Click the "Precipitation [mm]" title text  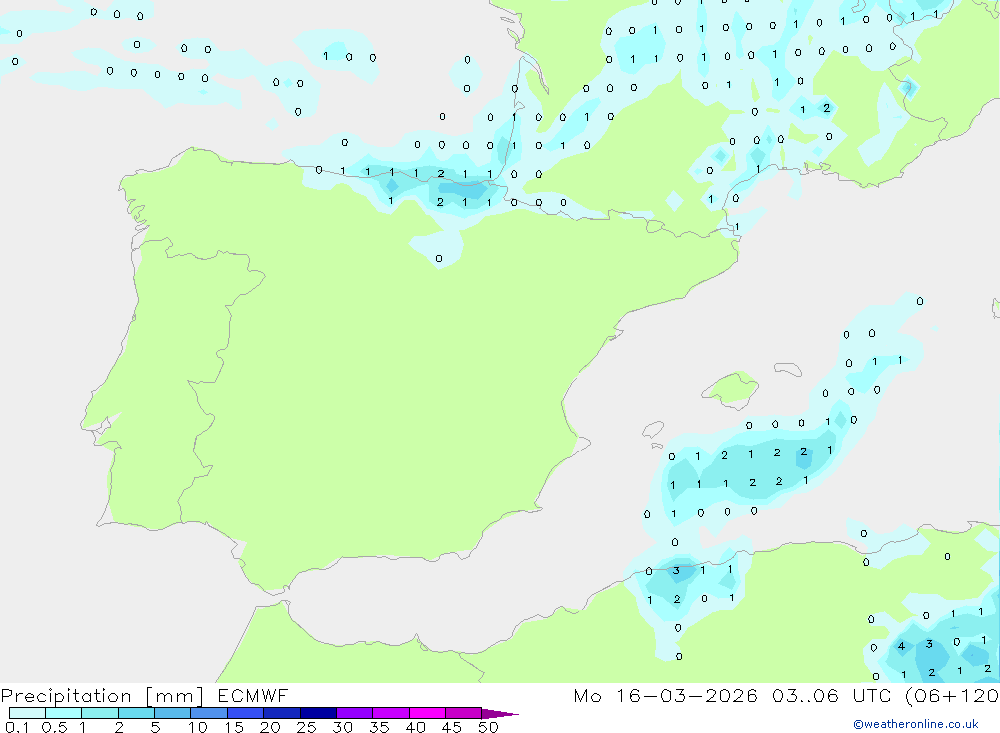(x=102, y=696)
